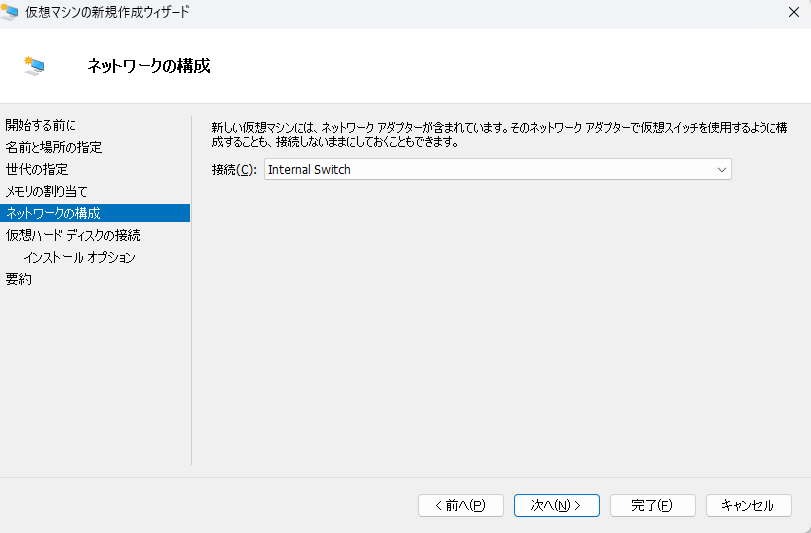Open インストール オプション sub-step

79,257
